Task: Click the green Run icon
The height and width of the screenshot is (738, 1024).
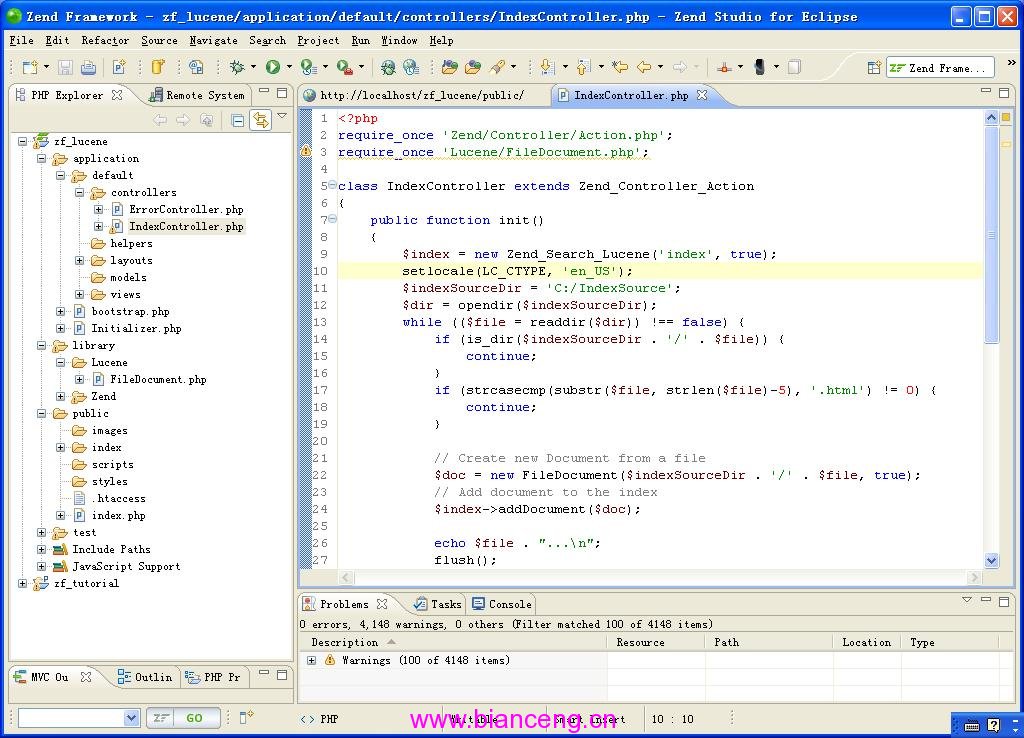Action: click(x=273, y=67)
